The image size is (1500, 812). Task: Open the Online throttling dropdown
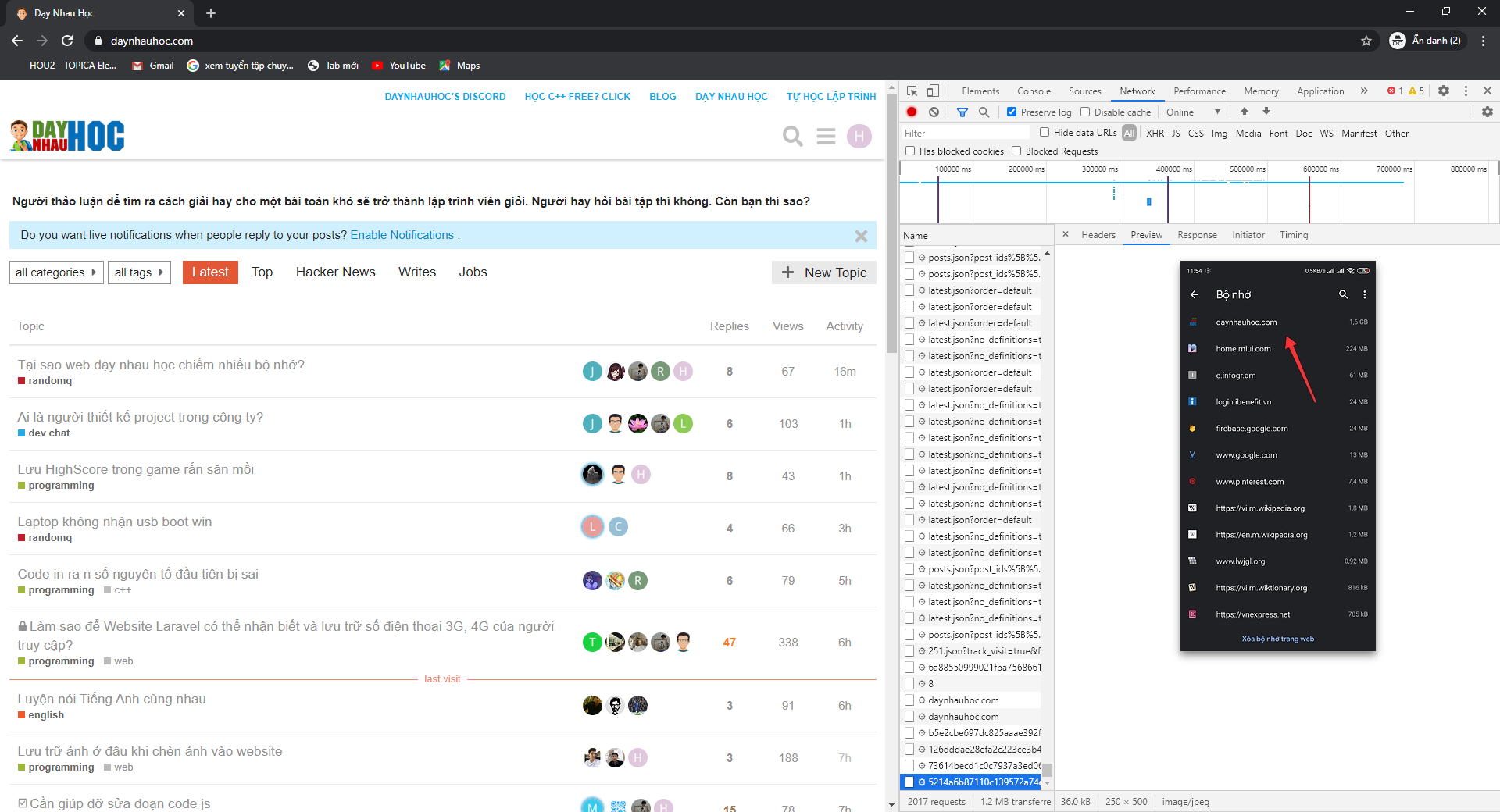coord(1194,112)
